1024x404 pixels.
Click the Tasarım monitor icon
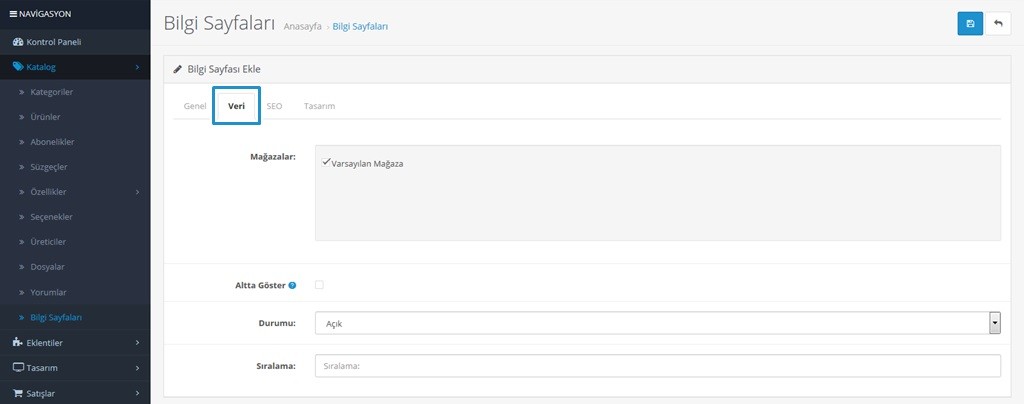[x=17, y=367]
